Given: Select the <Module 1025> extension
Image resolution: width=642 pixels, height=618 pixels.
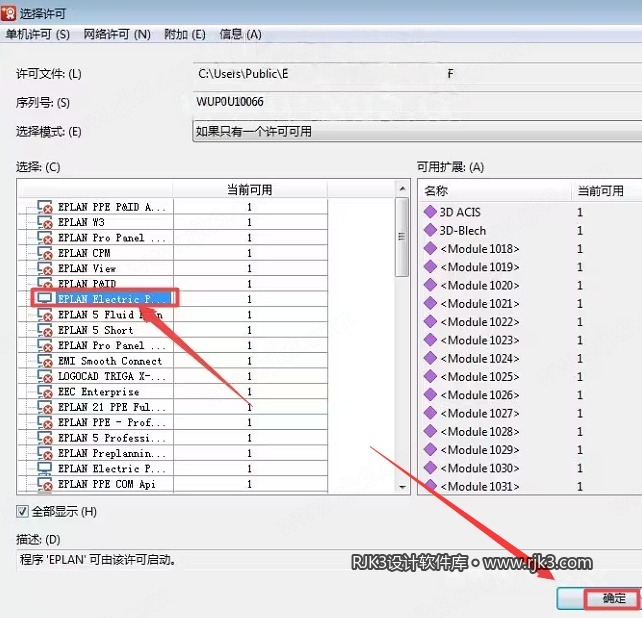Looking at the screenshot, I should pyautogui.click(x=480, y=376).
